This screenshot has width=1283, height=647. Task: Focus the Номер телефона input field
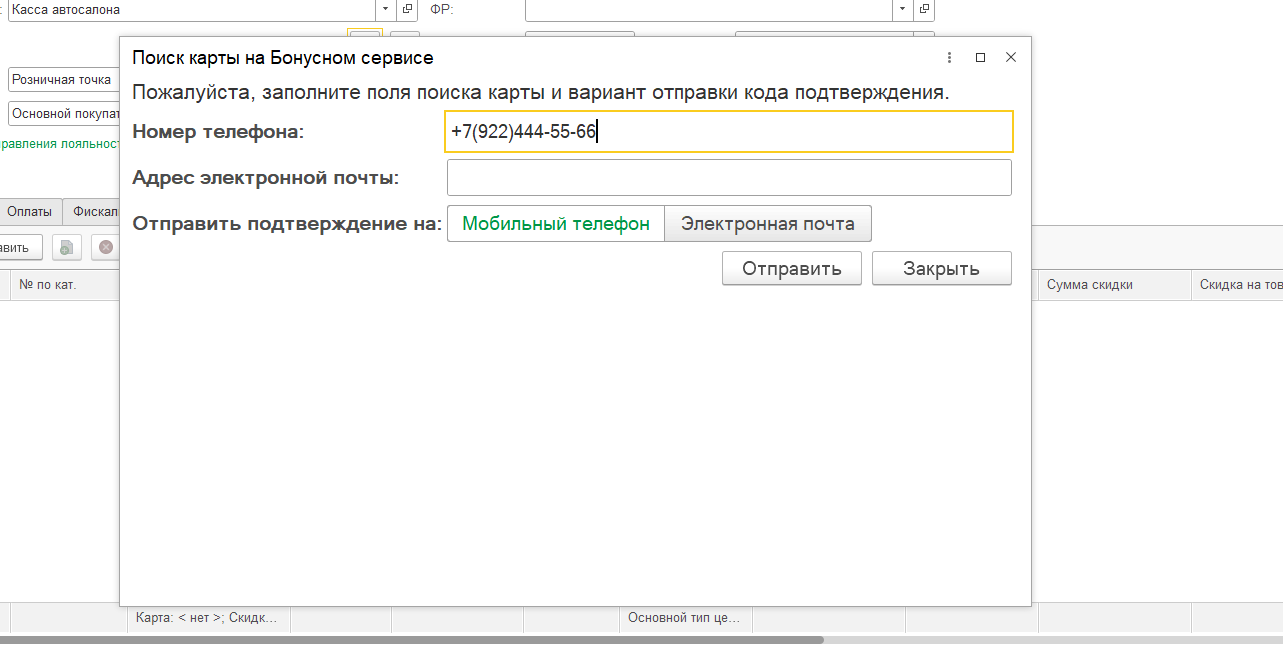[729, 131]
